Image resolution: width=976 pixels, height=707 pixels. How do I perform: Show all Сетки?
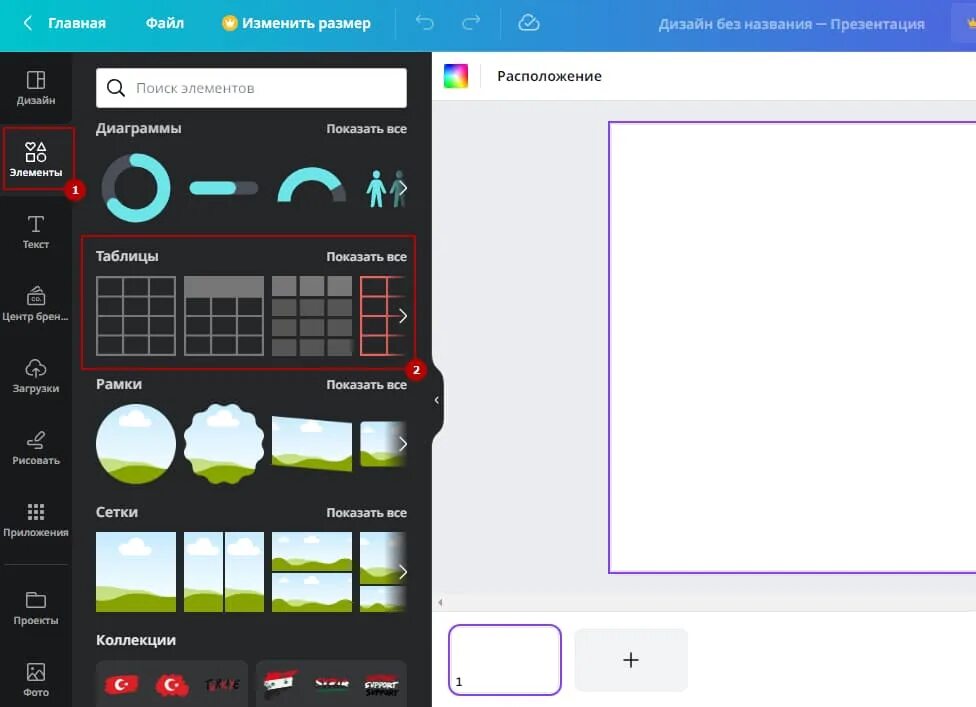coord(367,513)
